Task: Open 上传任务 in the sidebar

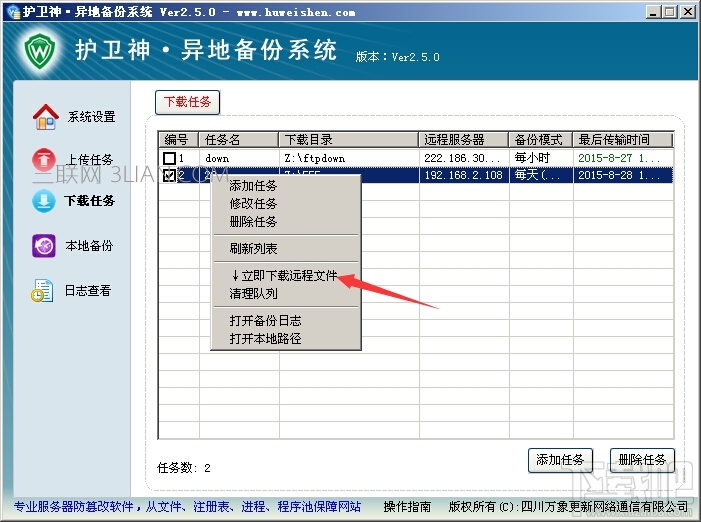Action: tap(89, 160)
